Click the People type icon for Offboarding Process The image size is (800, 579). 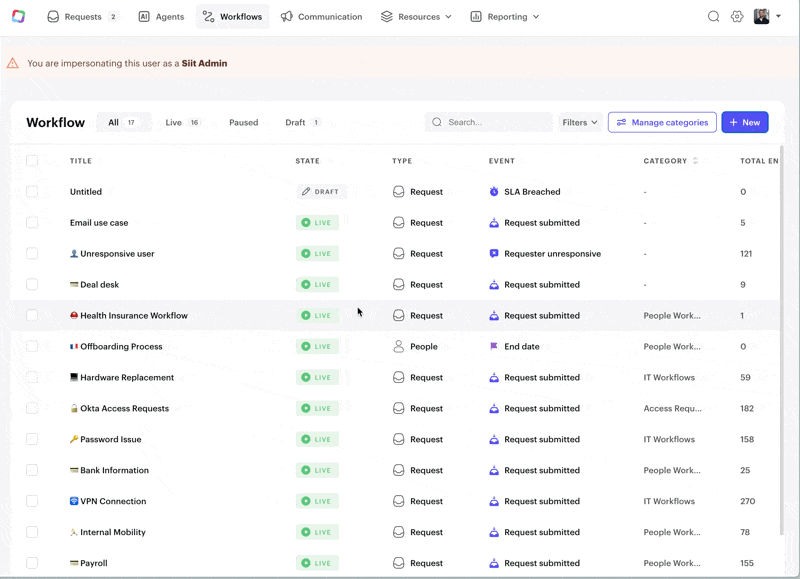[x=399, y=347]
